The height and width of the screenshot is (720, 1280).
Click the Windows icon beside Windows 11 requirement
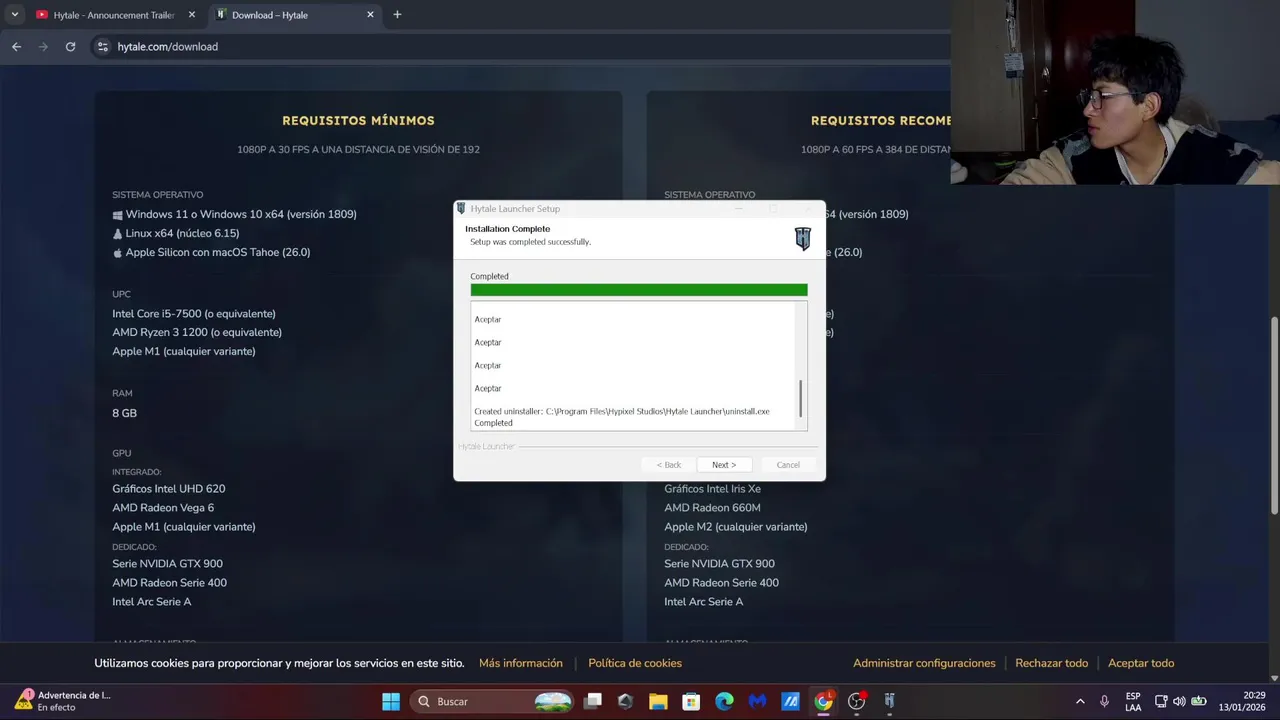118,215
